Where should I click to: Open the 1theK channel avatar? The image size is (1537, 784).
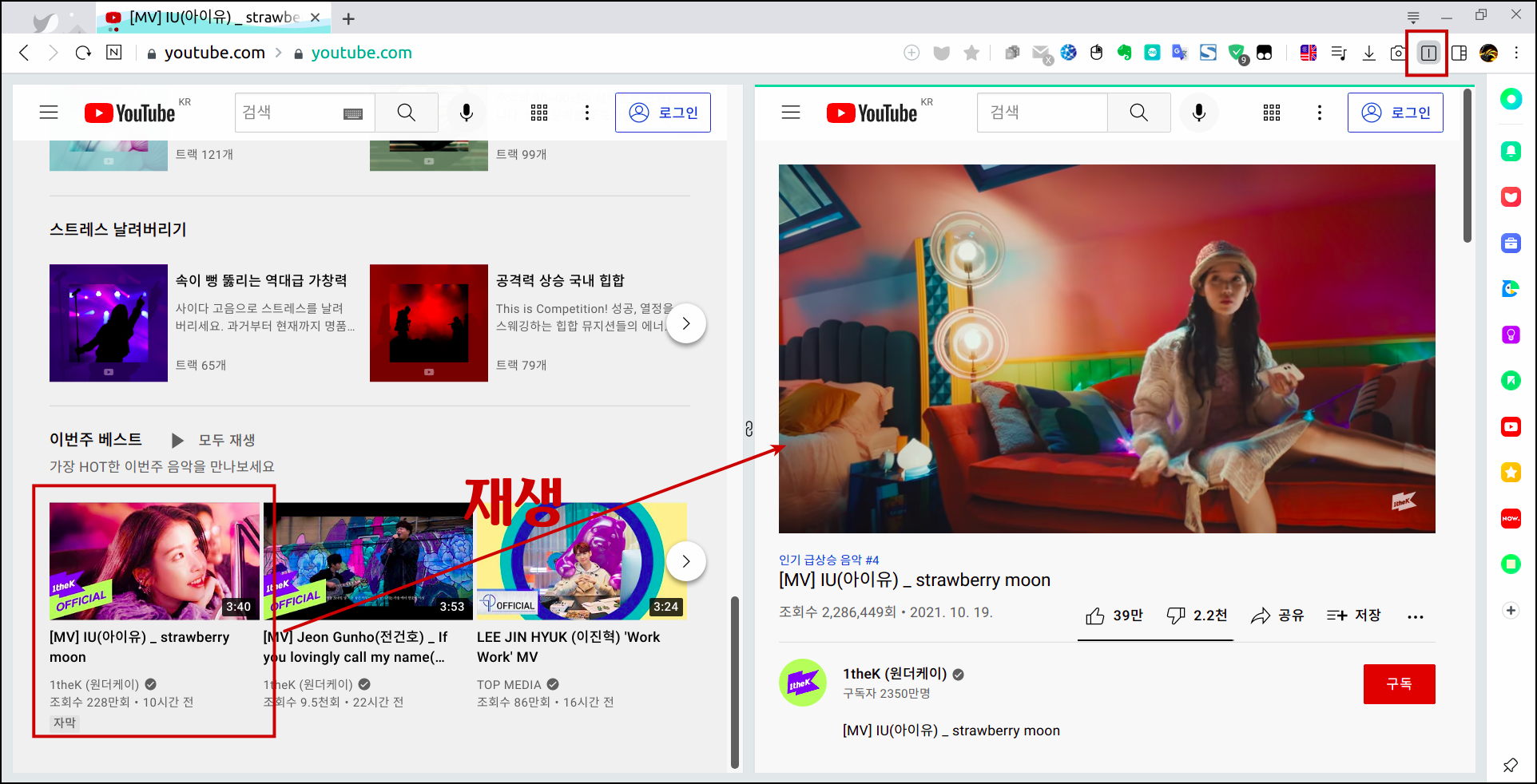coord(803,683)
